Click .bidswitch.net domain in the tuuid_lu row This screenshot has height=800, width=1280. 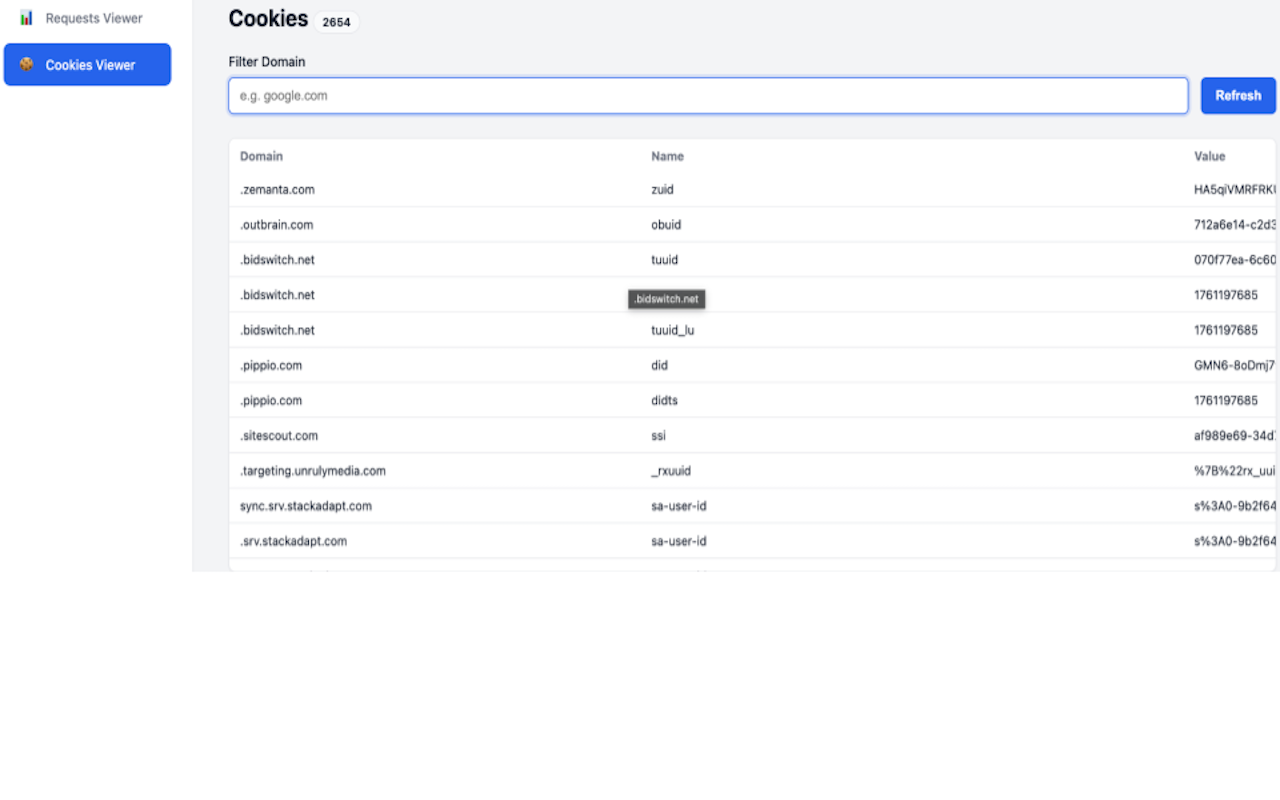[277, 330]
